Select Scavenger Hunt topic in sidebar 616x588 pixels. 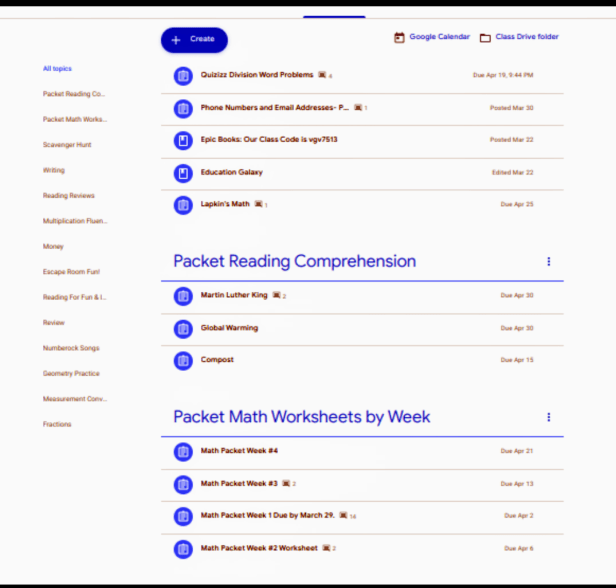(67, 145)
